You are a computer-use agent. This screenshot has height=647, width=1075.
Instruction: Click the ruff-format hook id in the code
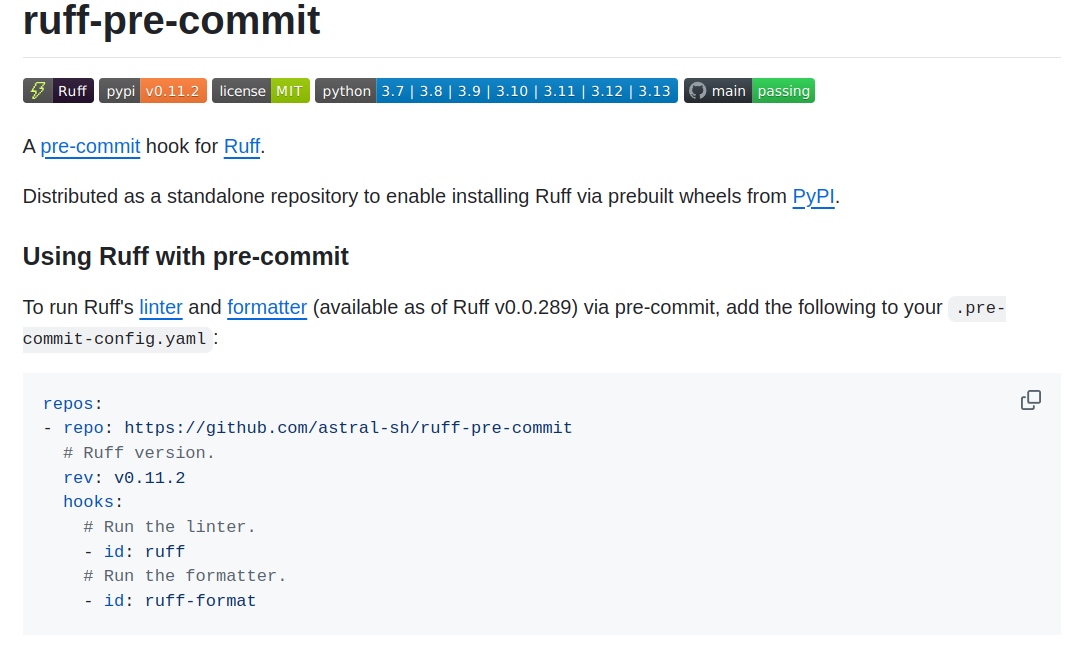point(200,601)
